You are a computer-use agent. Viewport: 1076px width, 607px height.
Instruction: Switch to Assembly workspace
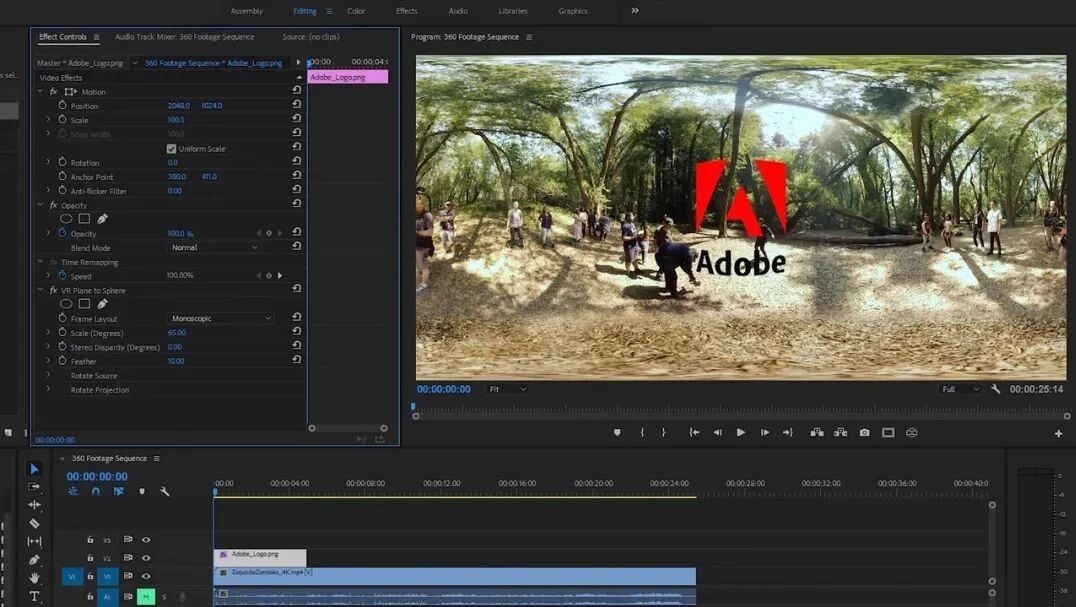click(247, 11)
